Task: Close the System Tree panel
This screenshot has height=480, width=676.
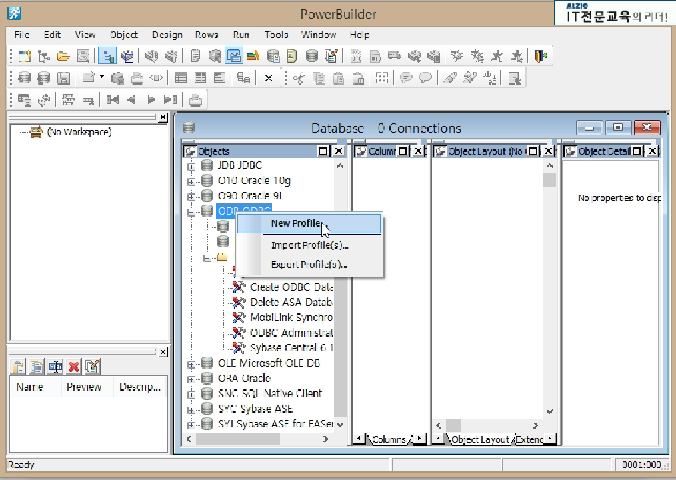Action: point(163,117)
